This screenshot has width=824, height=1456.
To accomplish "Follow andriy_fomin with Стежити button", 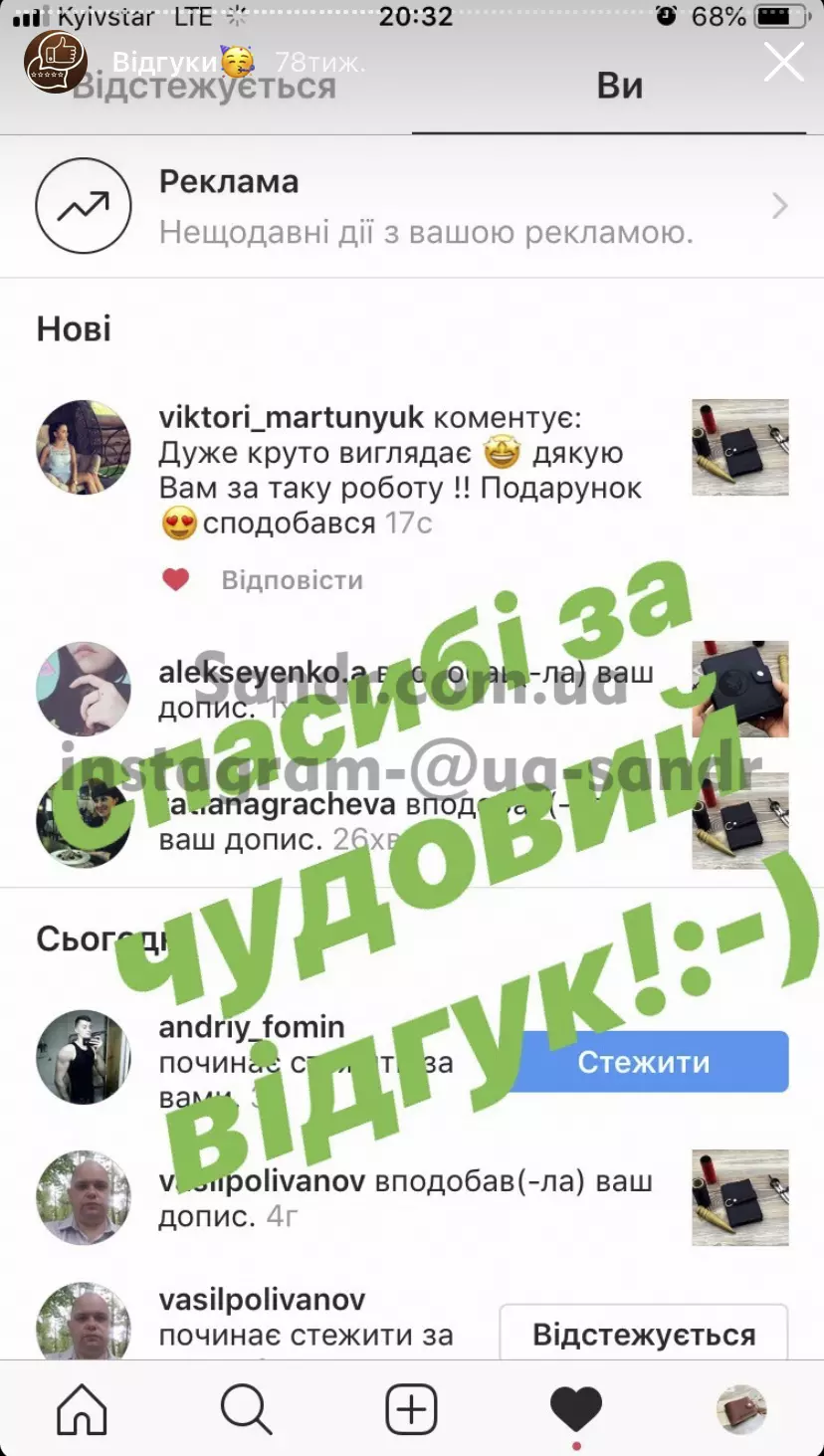I will point(644,1062).
